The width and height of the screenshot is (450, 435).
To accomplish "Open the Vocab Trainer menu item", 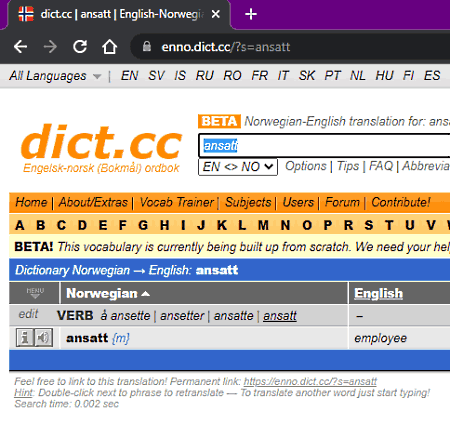I will 177,202.
